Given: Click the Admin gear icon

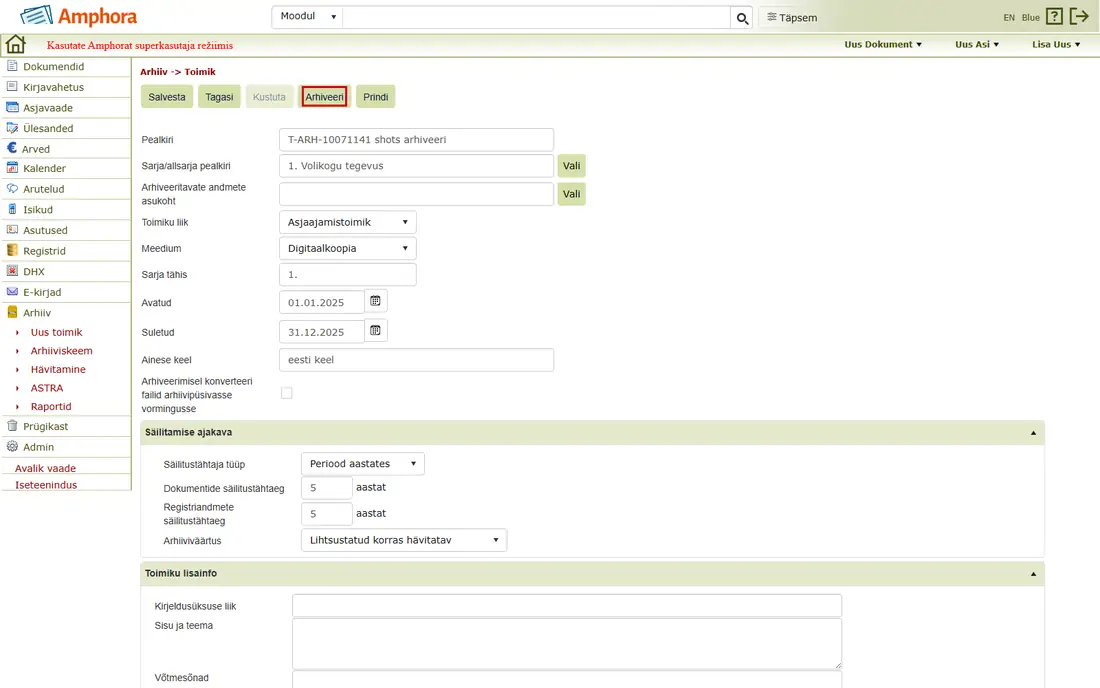Looking at the screenshot, I should tap(12, 446).
